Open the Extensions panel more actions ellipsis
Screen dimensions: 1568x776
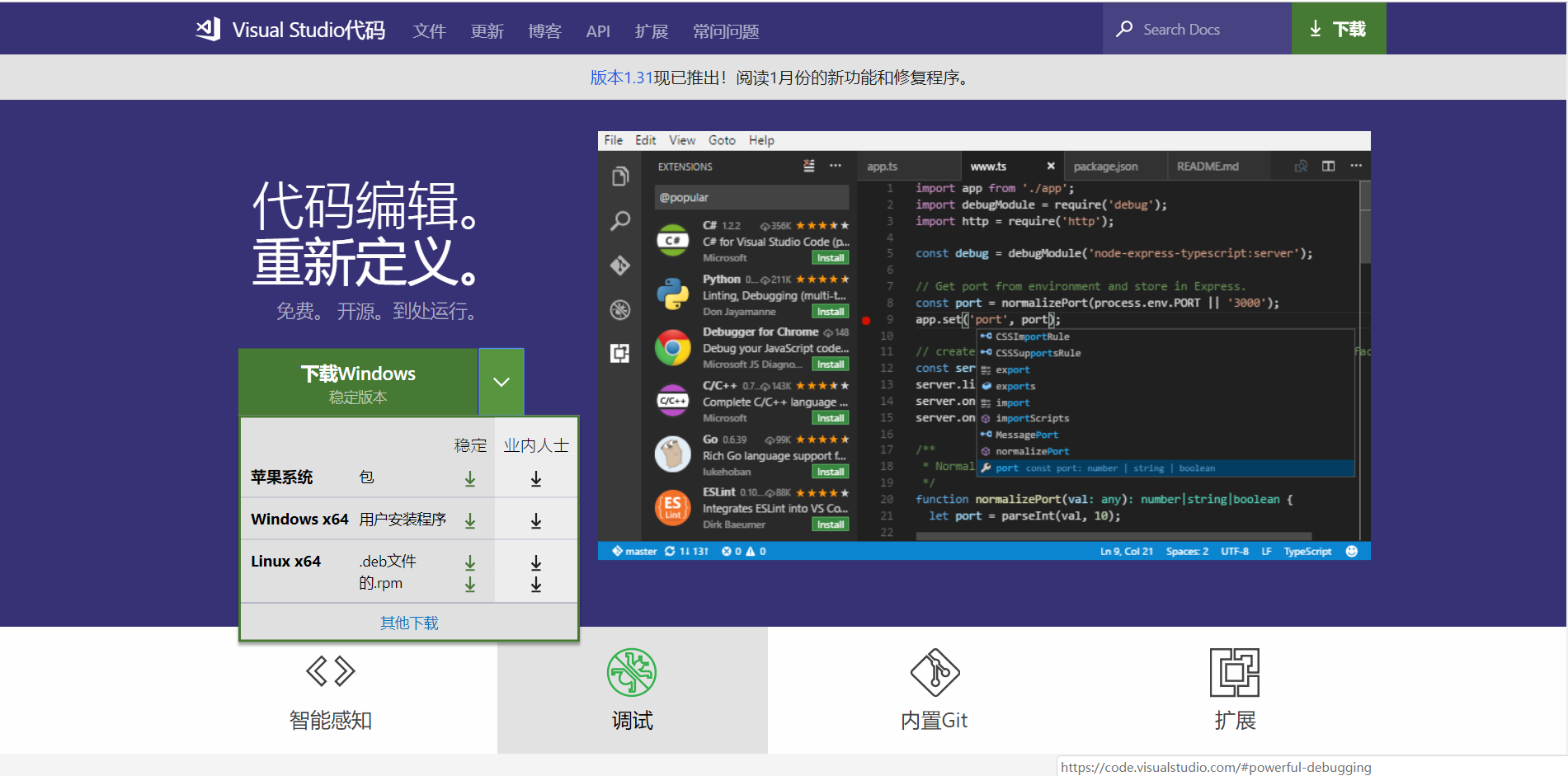click(x=836, y=166)
